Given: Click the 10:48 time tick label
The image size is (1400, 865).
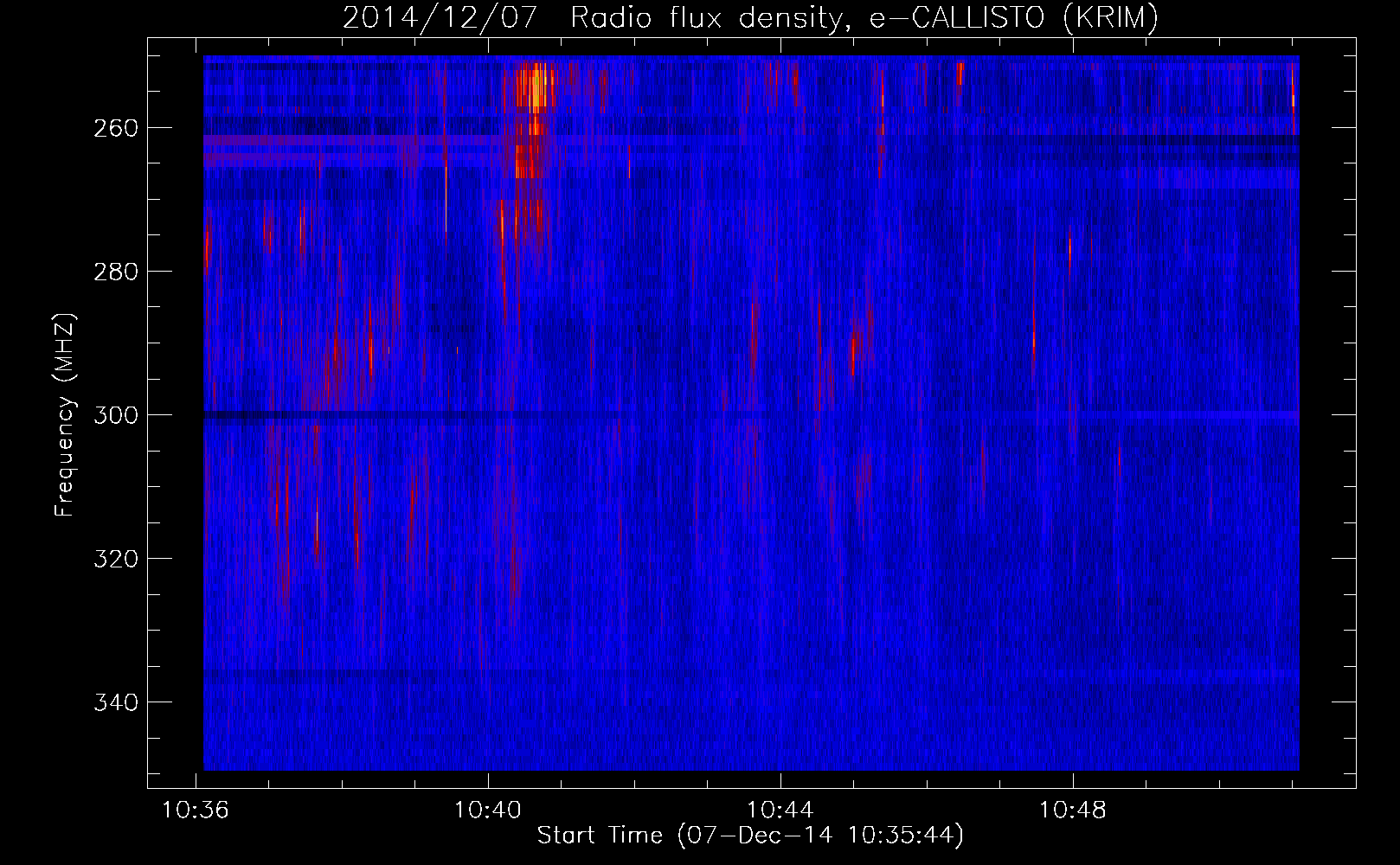Looking at the screenshot, I should click(x=1073, y=811).
